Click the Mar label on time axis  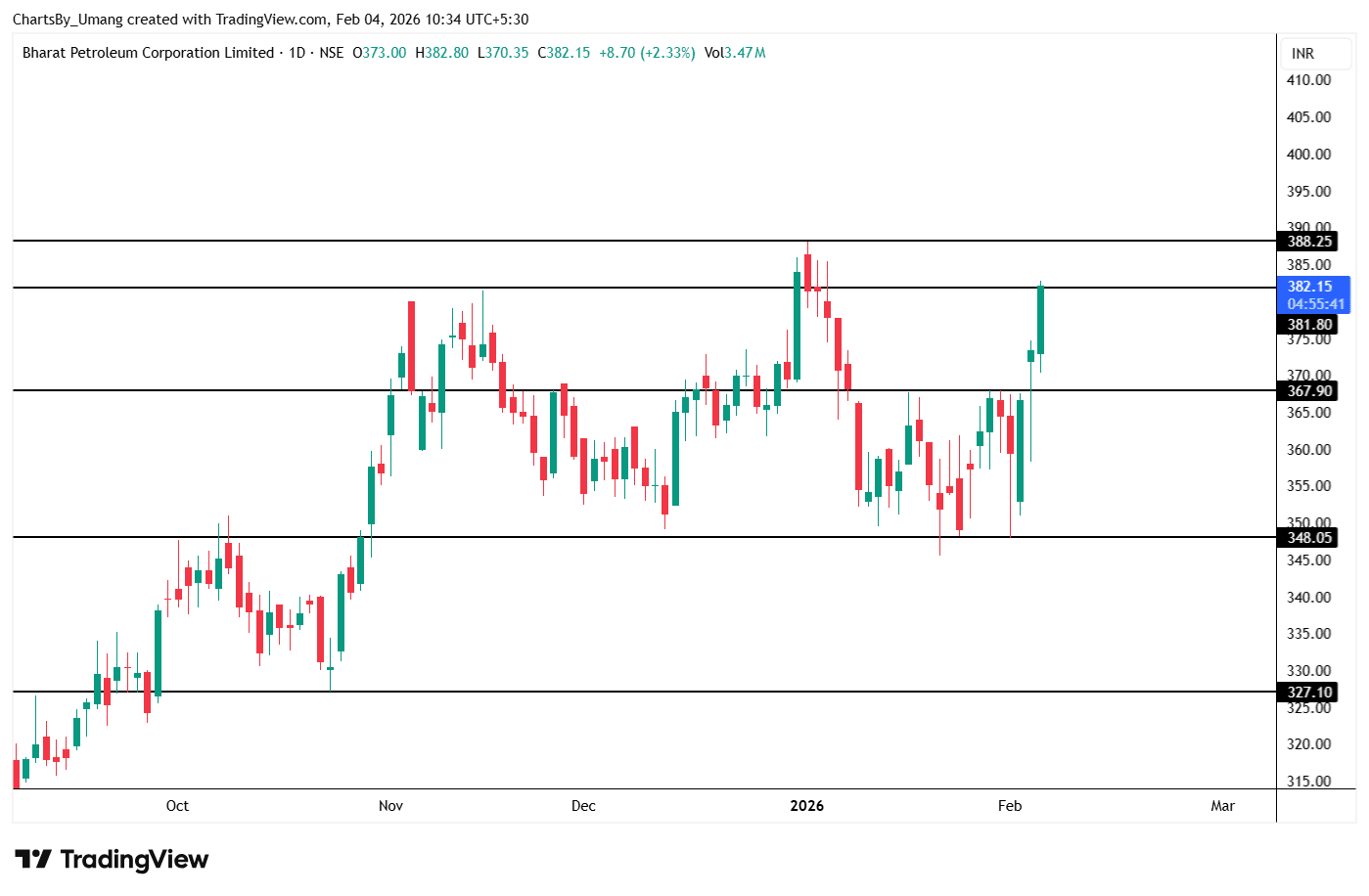(1222, 806)
